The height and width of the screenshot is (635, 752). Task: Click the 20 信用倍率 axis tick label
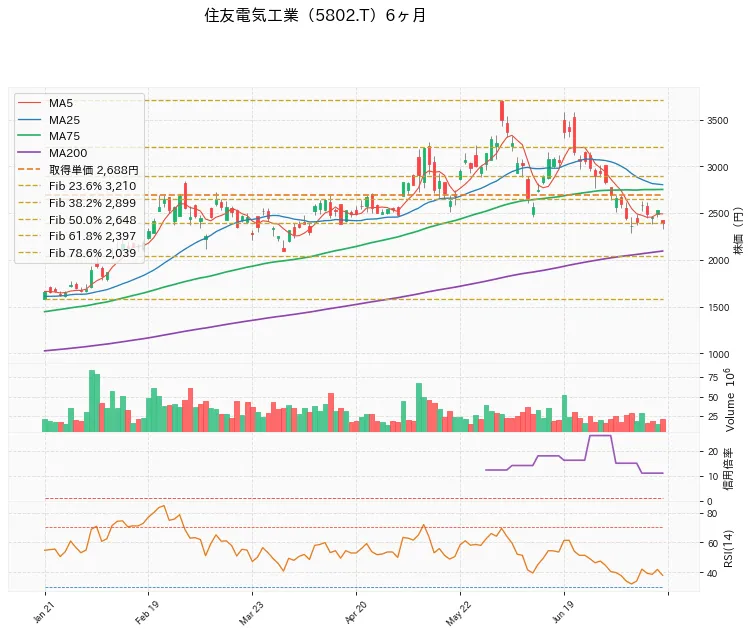tap(713, 452)
